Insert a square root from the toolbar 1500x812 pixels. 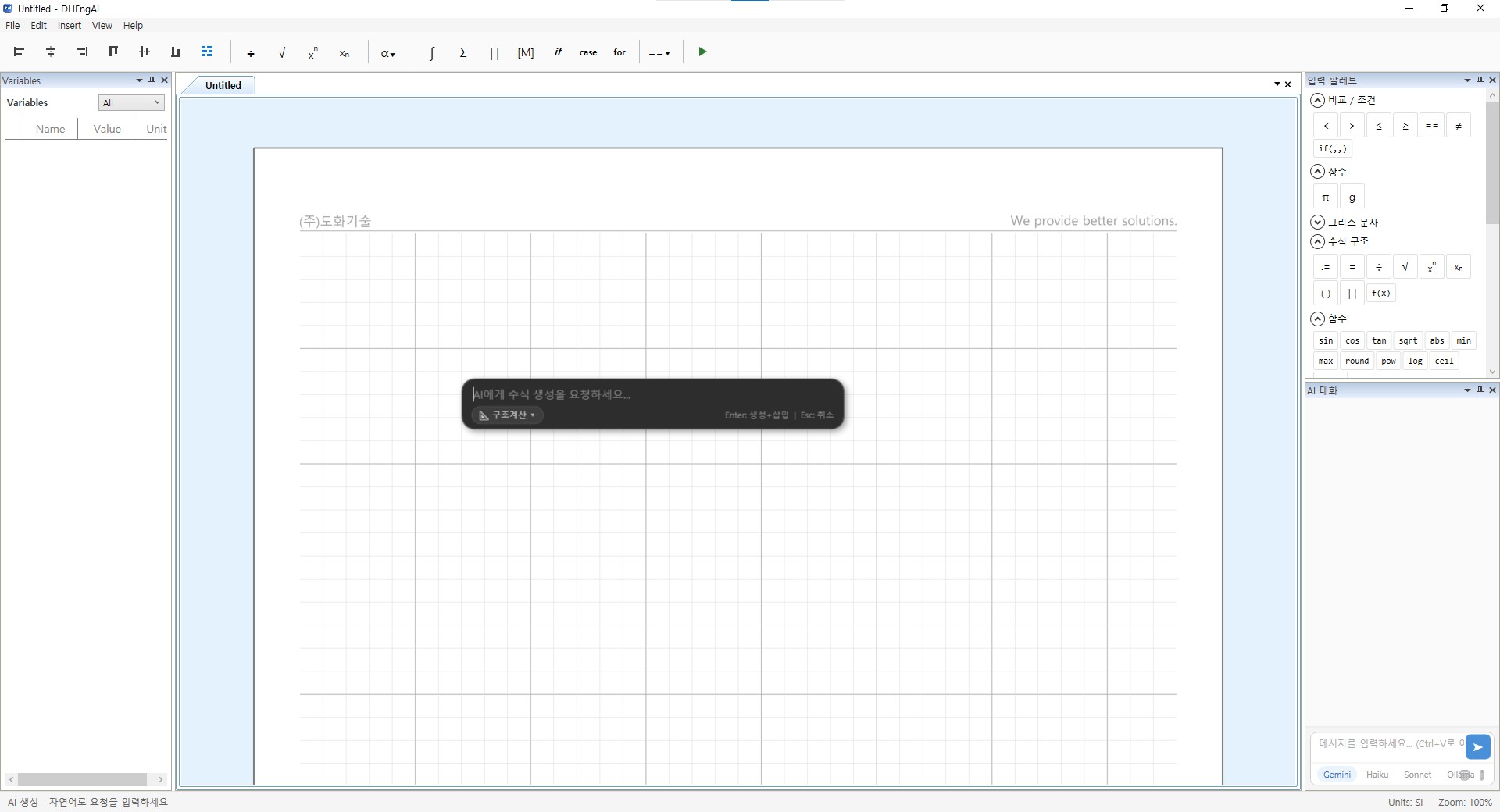(x=281, y=52)
